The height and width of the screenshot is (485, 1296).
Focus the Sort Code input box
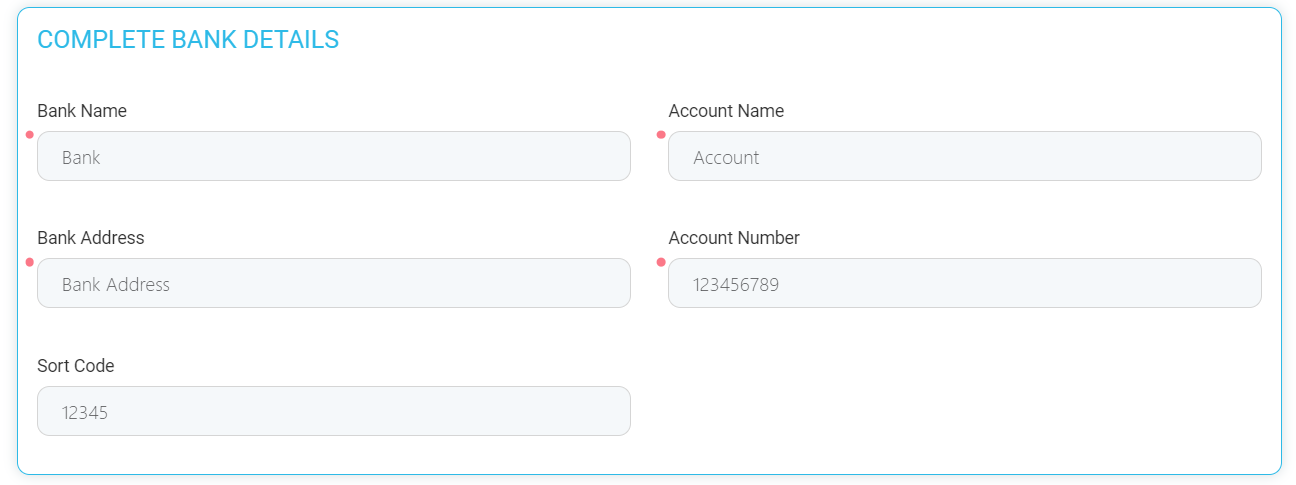click(333, 411)
